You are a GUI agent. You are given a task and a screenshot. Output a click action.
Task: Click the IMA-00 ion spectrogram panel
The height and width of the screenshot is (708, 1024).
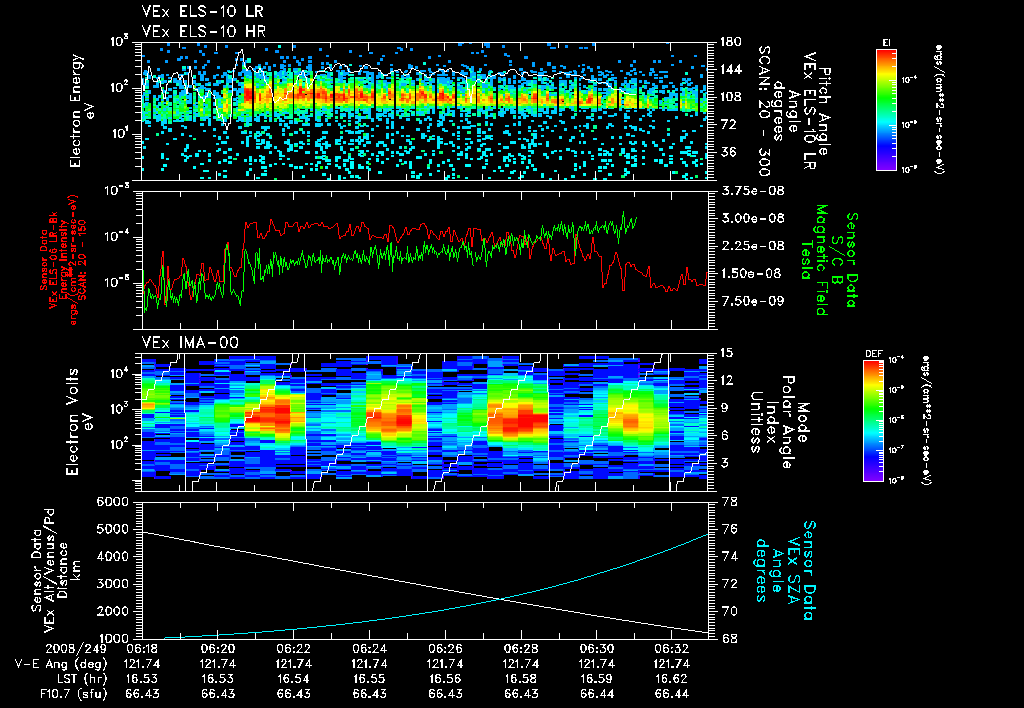tap(424, 422)
